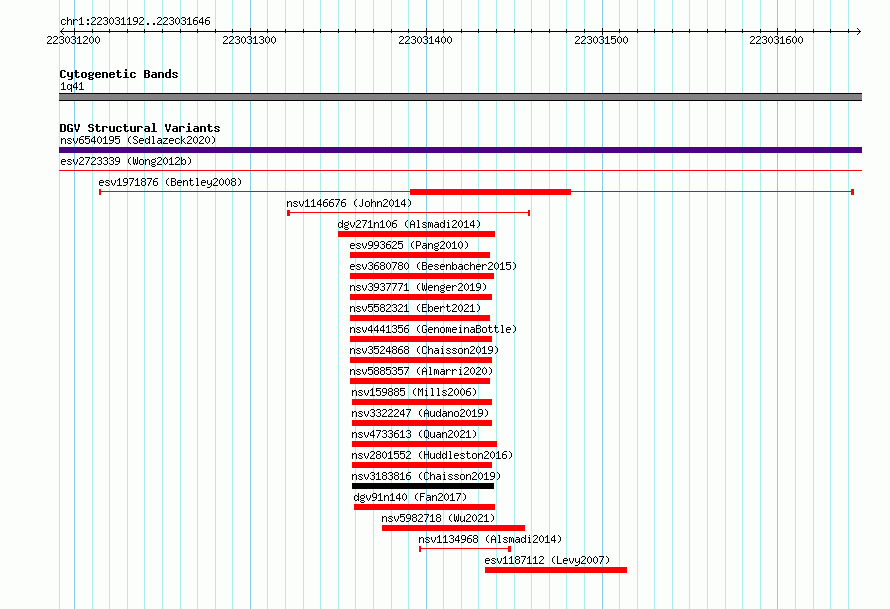Open nsv2801552 (Huddleston2016) variant
This screenshot has width=890, height=609.
(x=432, y=455)
